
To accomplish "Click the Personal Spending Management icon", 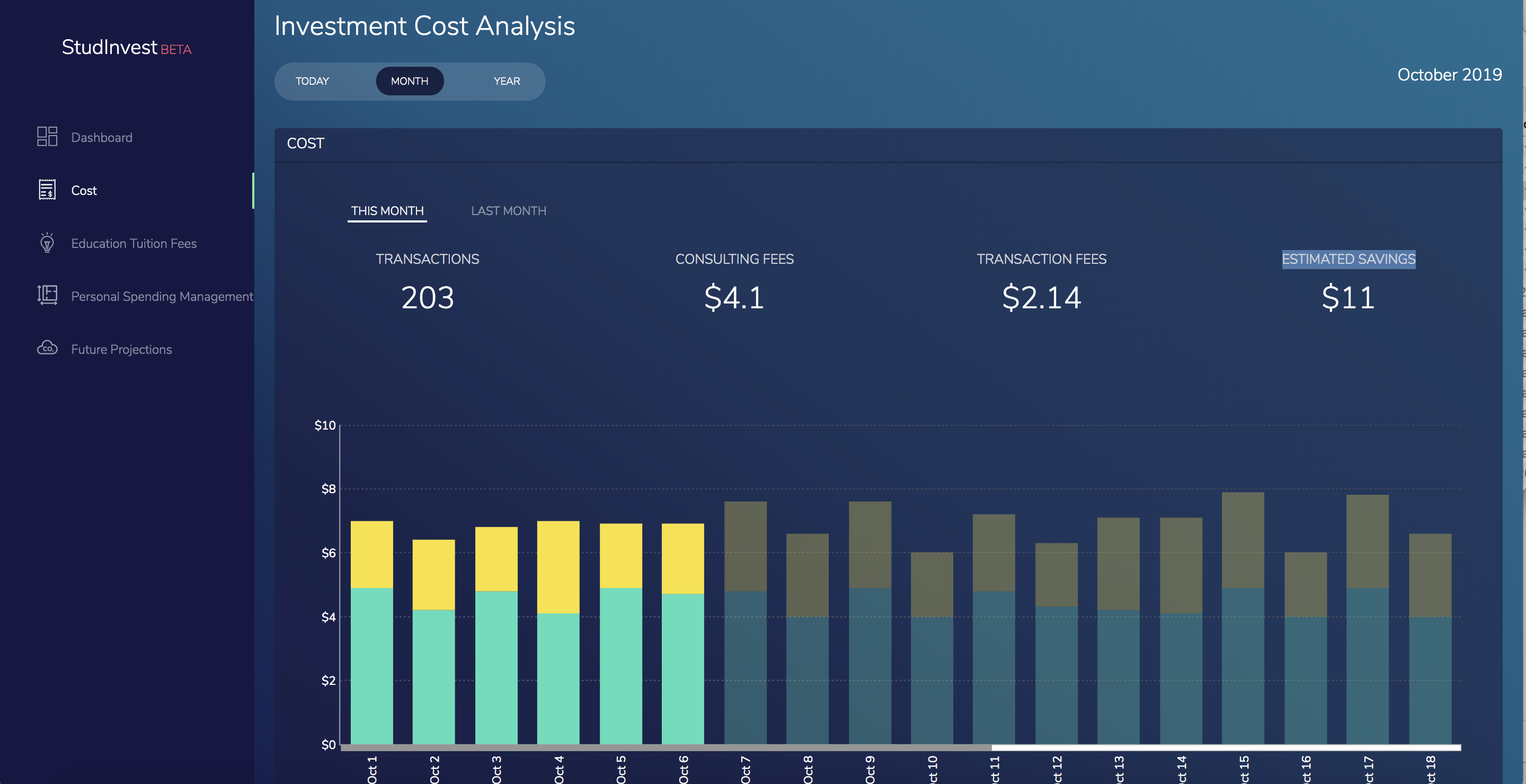I will click(47, 296).
